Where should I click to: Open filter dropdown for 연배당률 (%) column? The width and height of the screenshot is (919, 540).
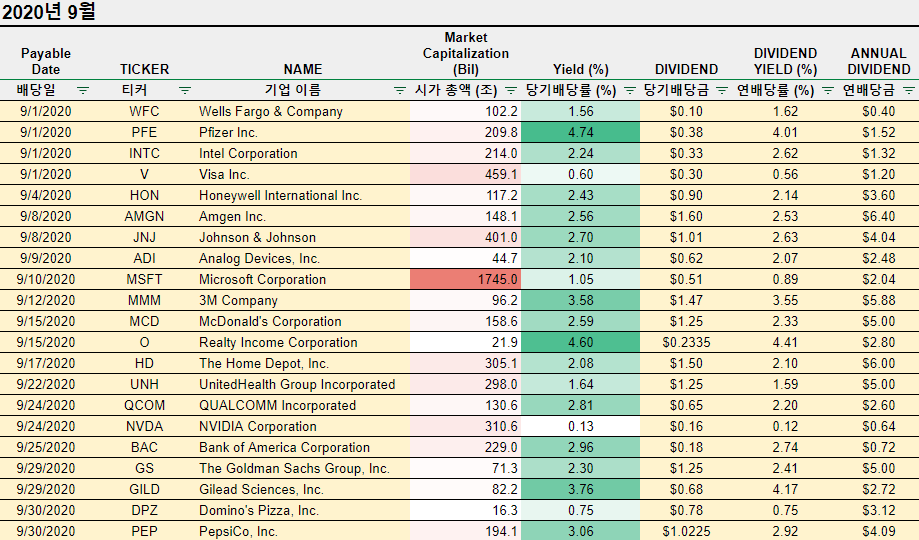pos(828,90)
